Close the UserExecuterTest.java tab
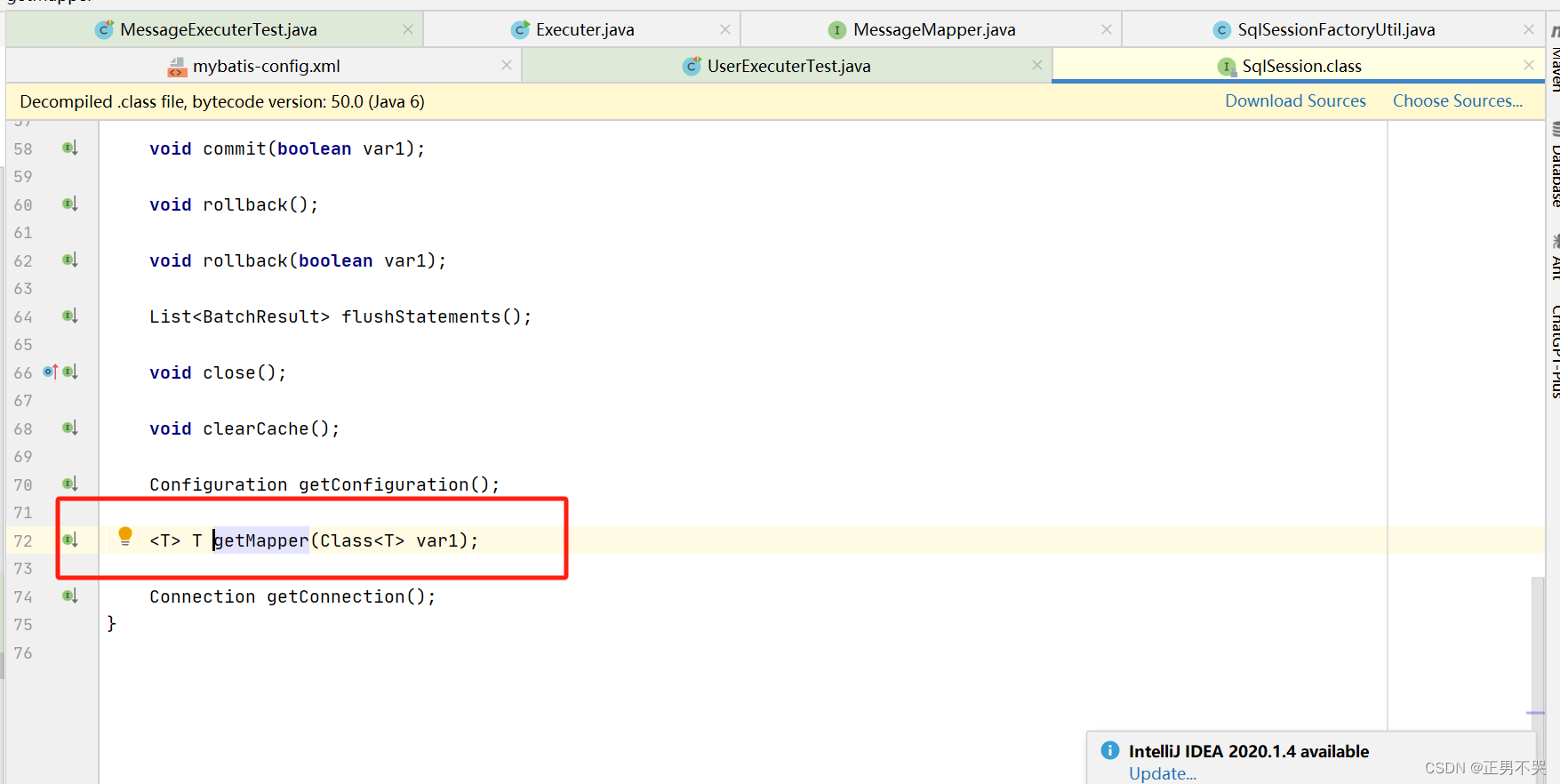The image size is (1560, 784). tap(1037, 65)
